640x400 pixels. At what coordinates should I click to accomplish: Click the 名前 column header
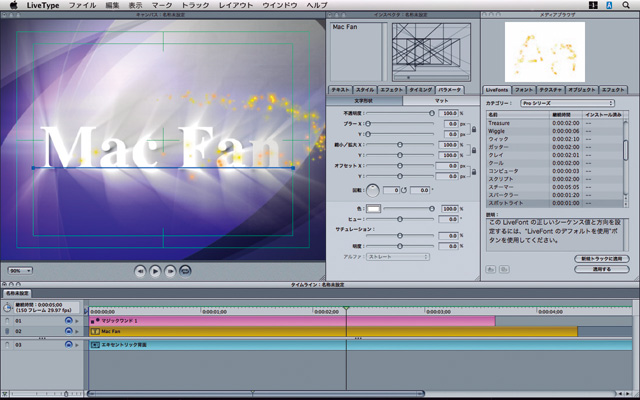tap(518, 115)
